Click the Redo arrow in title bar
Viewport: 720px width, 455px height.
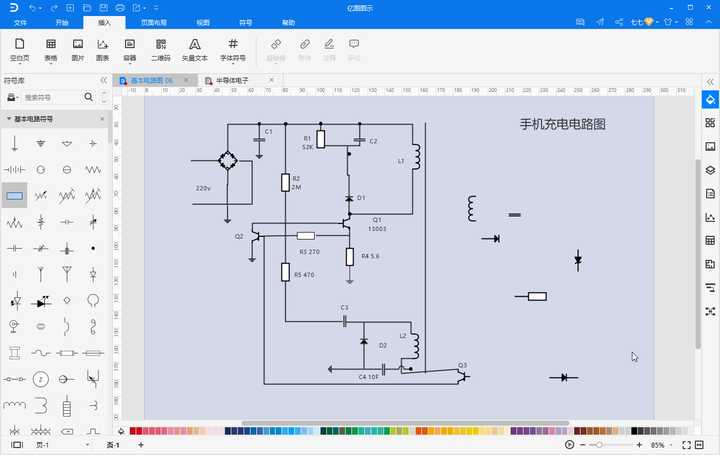(x=54, y=8)
